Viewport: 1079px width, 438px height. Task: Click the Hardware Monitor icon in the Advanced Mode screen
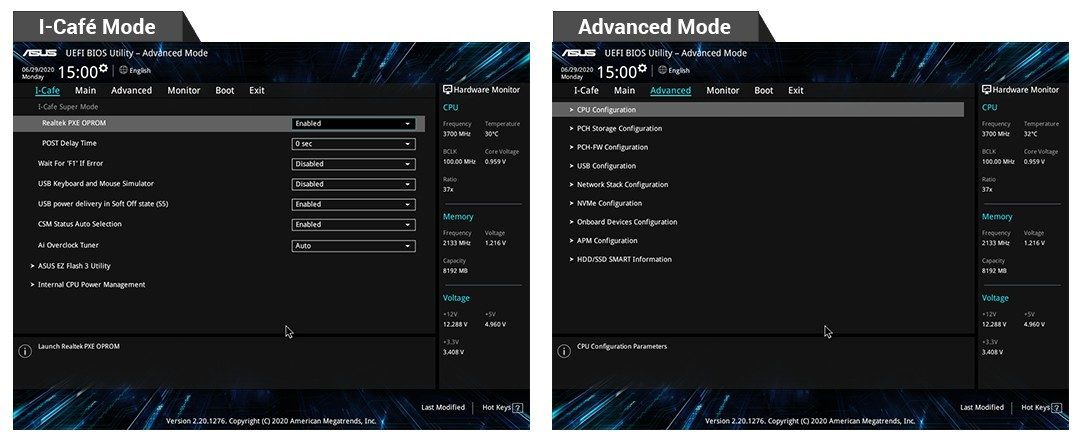(x=987, y=90)
